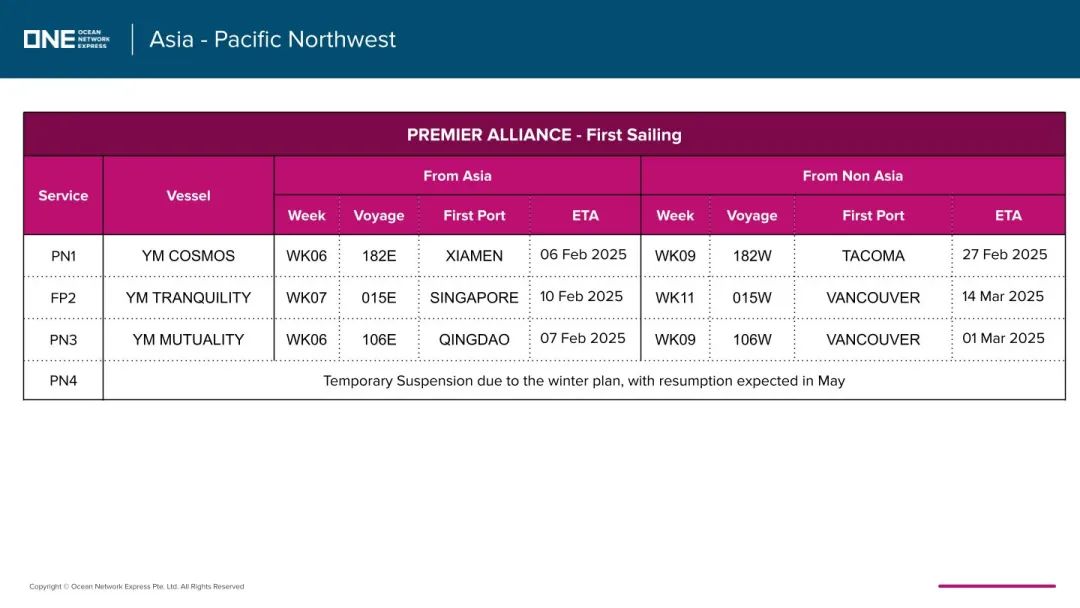Click the 182W voyage cell
Viewport: 1080px width, 608px height.
coord(752,256)
